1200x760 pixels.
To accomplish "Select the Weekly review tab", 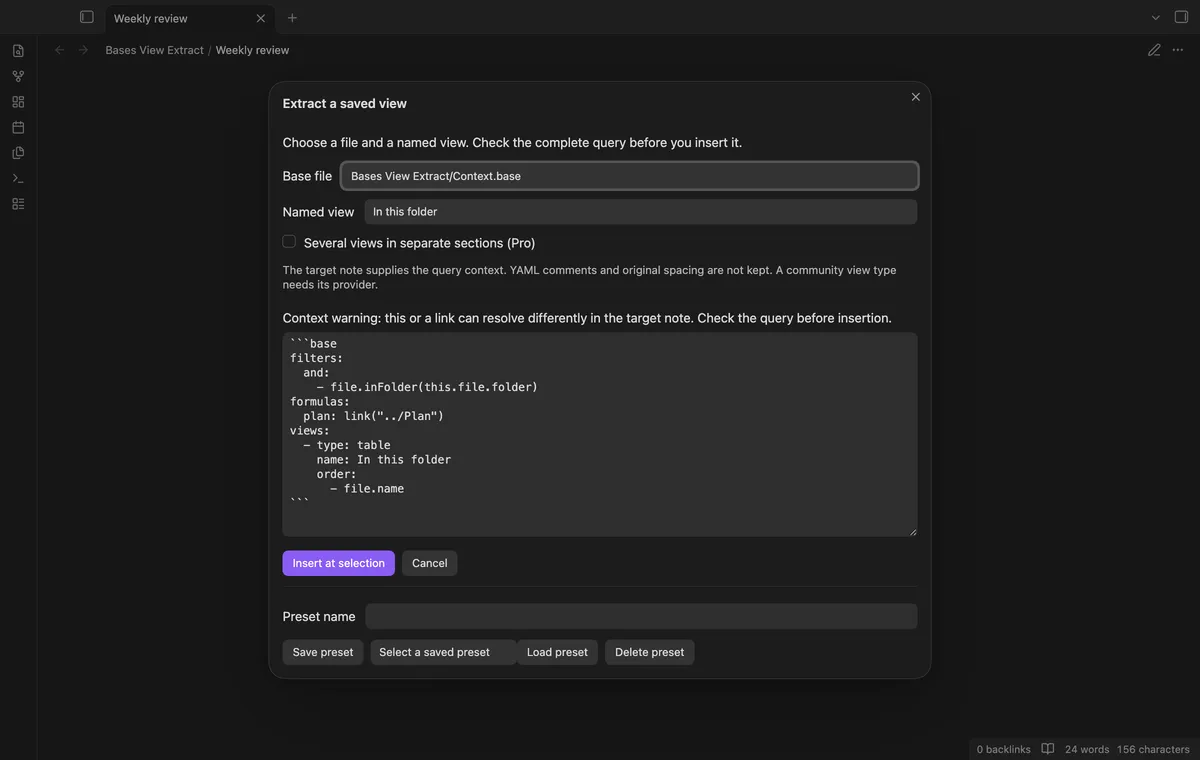I will click(x=190, y=18).
